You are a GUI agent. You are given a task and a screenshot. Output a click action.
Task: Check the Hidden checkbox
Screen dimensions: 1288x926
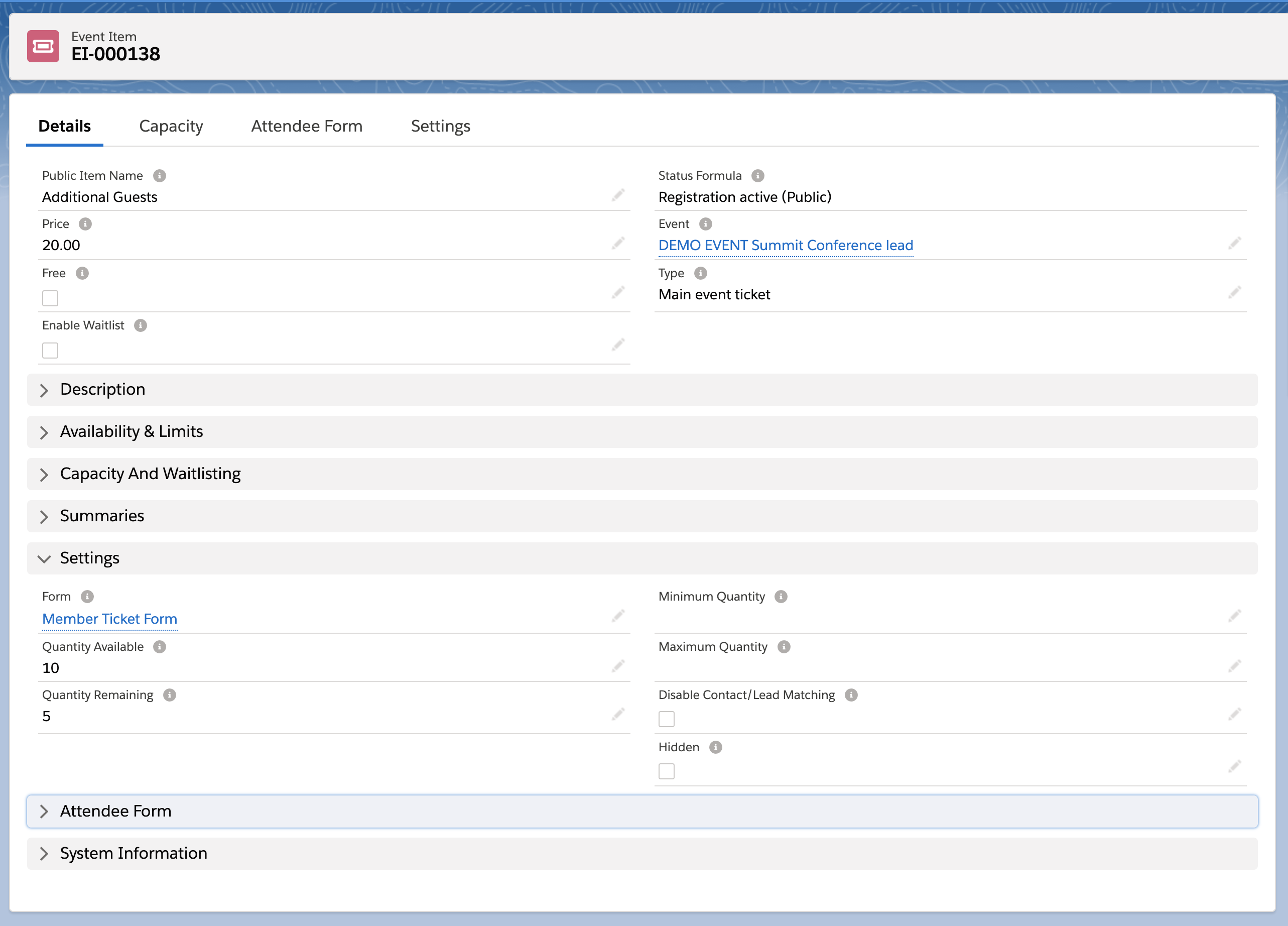[x=666, y=771]
